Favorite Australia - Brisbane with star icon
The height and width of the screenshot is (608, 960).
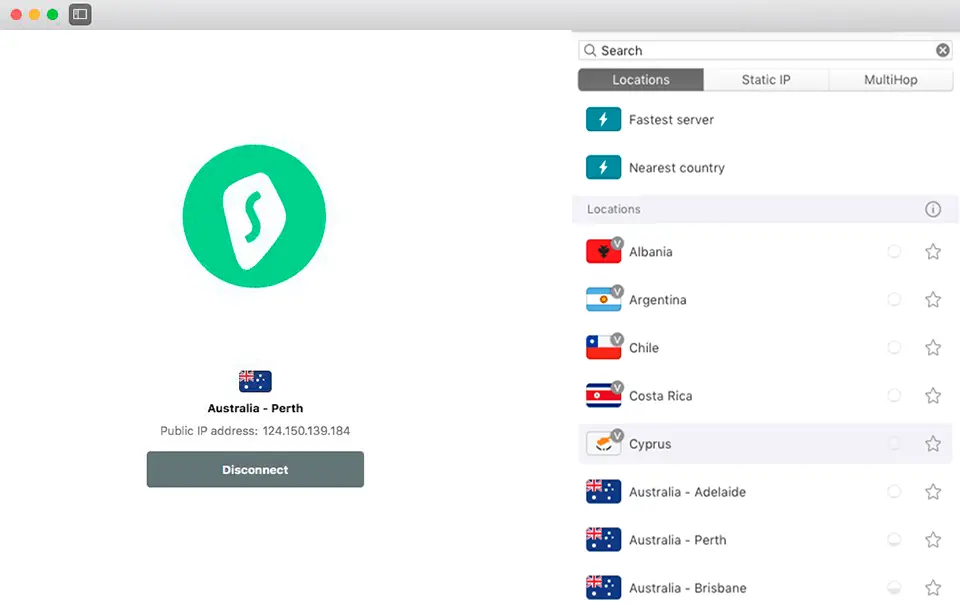932,588
